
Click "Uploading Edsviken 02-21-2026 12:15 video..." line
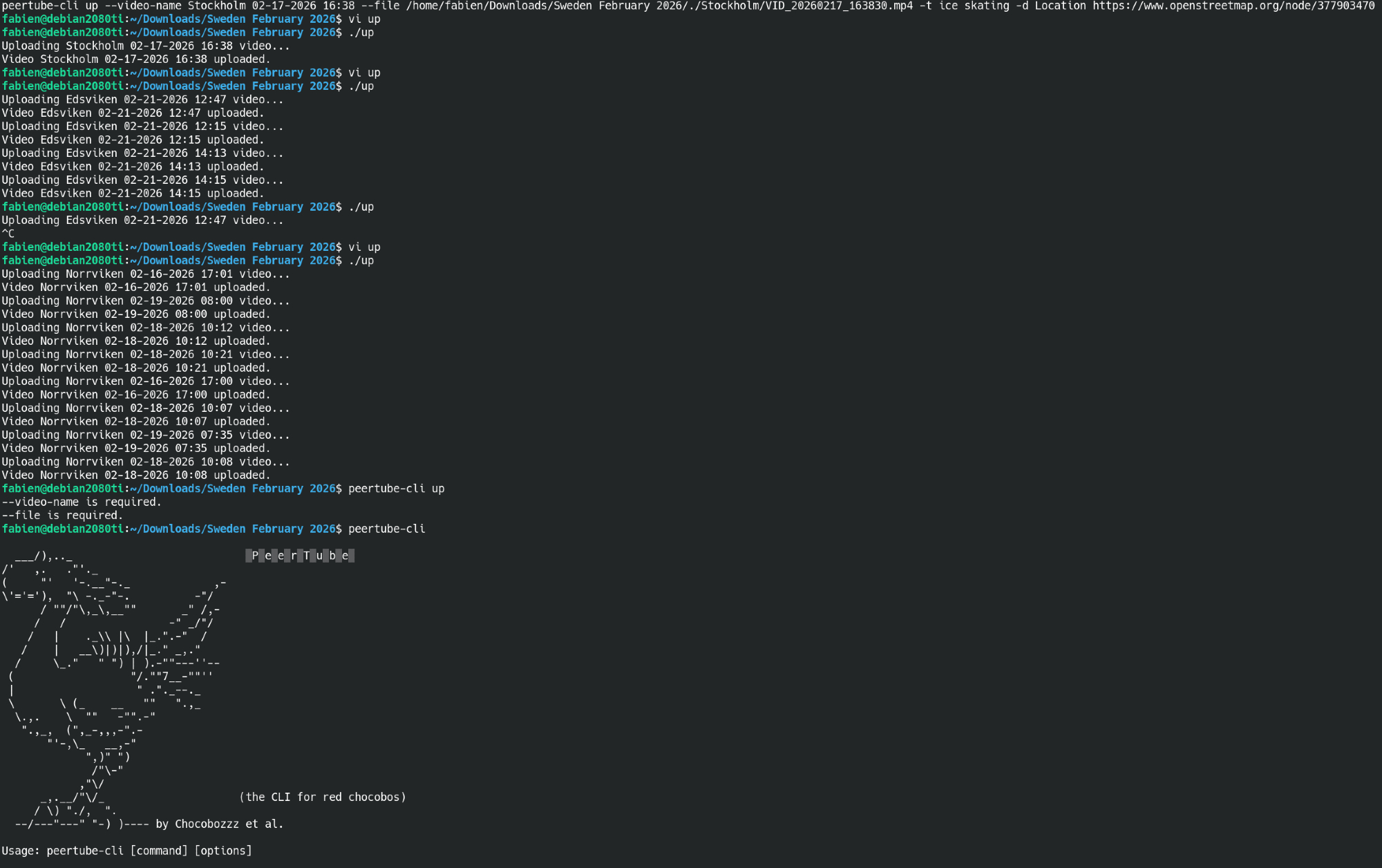click(142, 126)
